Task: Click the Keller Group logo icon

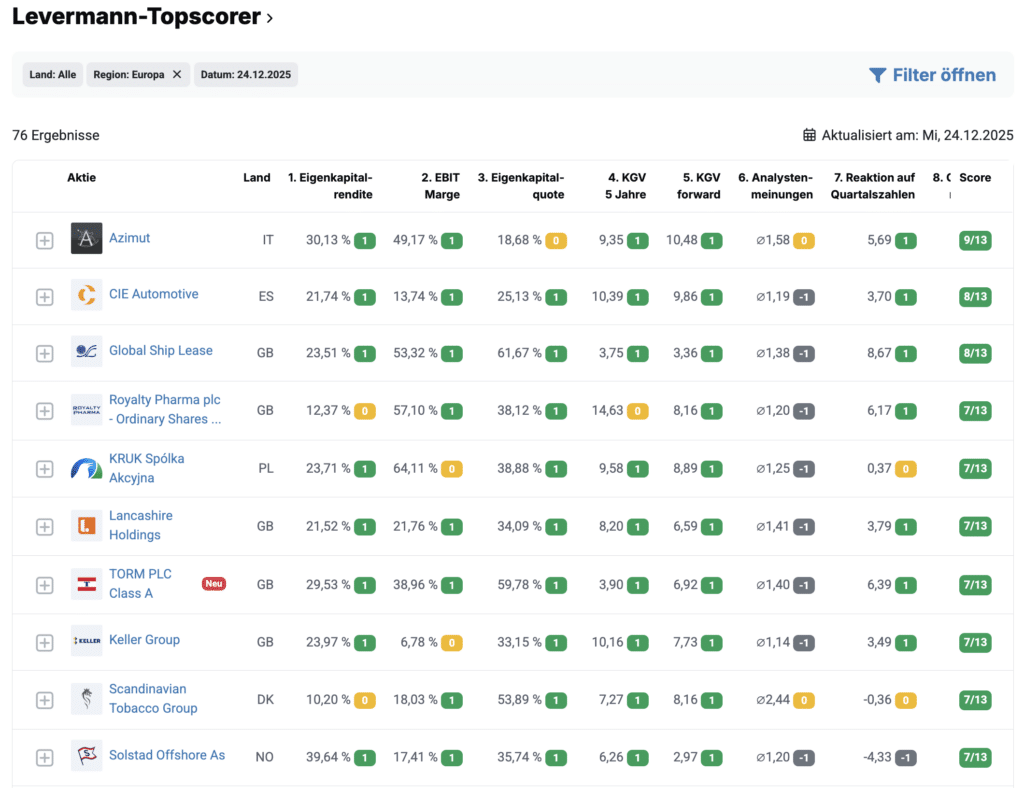Action: (87, 641)
